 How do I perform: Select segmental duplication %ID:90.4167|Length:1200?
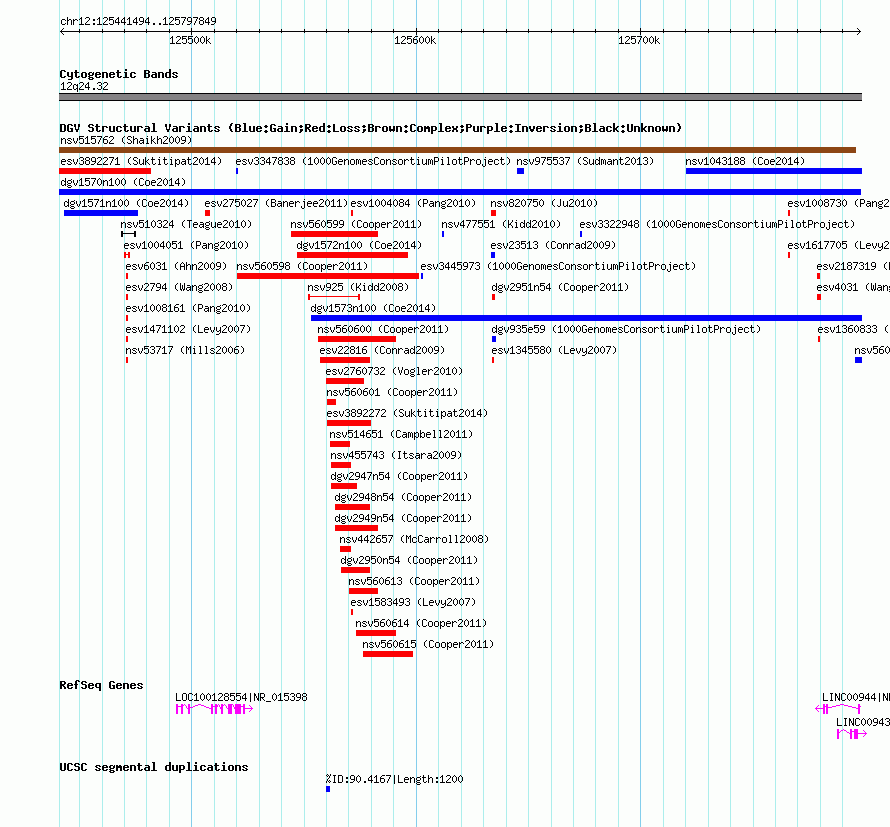pyautogui.click(x=394, y=779)
